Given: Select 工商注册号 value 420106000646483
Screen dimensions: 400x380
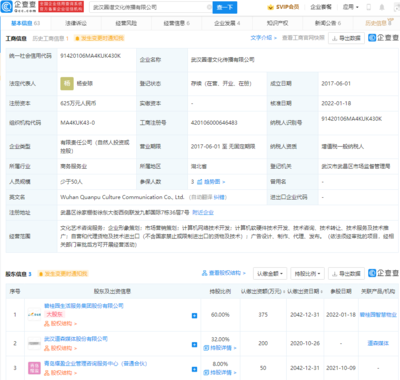Looking at the screenshot, I should (x=214, y=123).
